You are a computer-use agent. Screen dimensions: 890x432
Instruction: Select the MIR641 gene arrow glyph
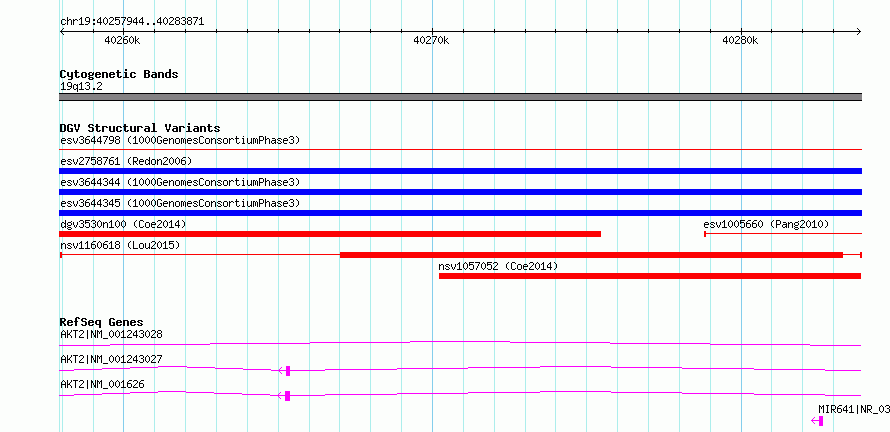(817, 421)
